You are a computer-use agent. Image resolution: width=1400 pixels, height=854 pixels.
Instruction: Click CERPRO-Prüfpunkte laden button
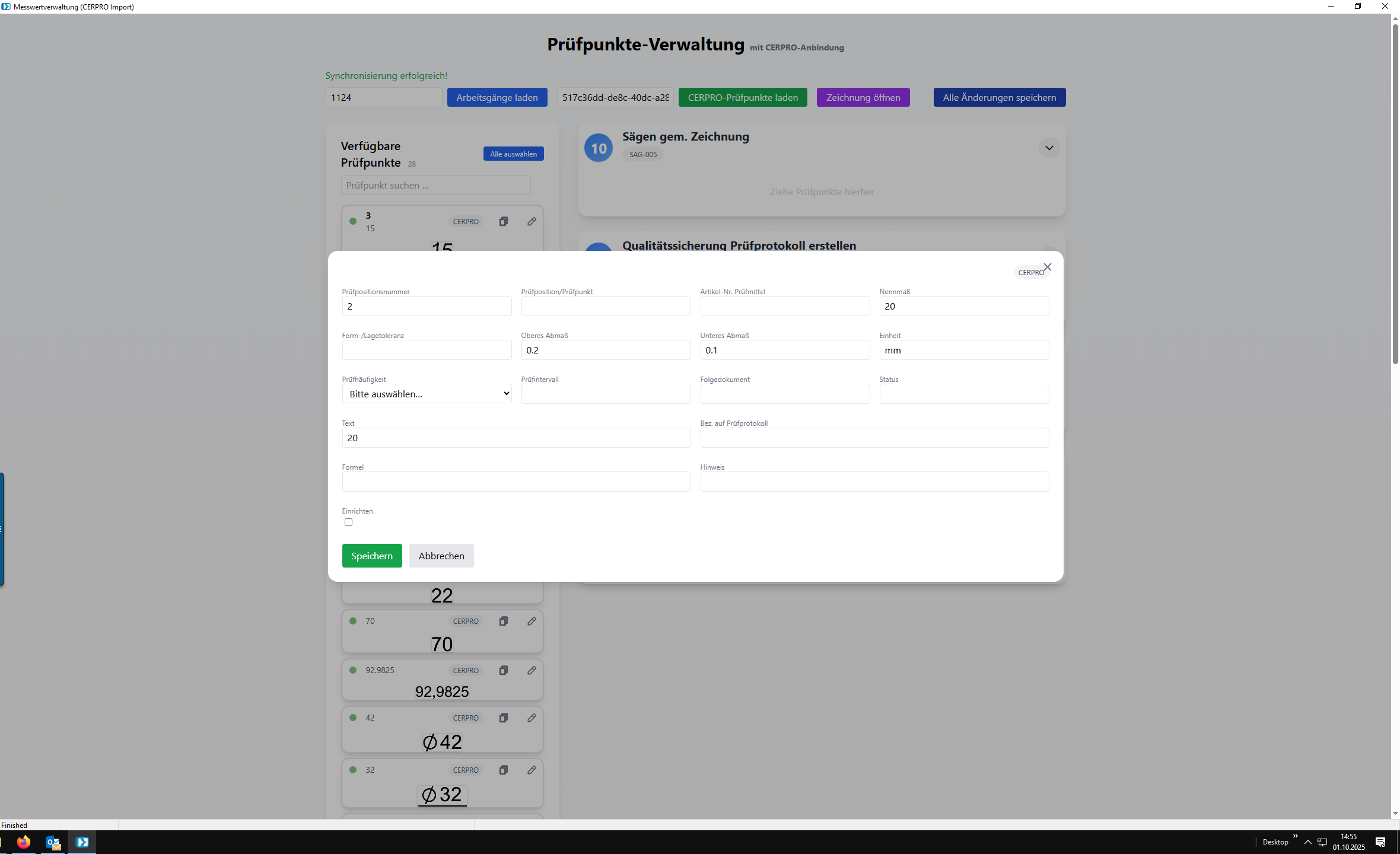click(743, 97)
